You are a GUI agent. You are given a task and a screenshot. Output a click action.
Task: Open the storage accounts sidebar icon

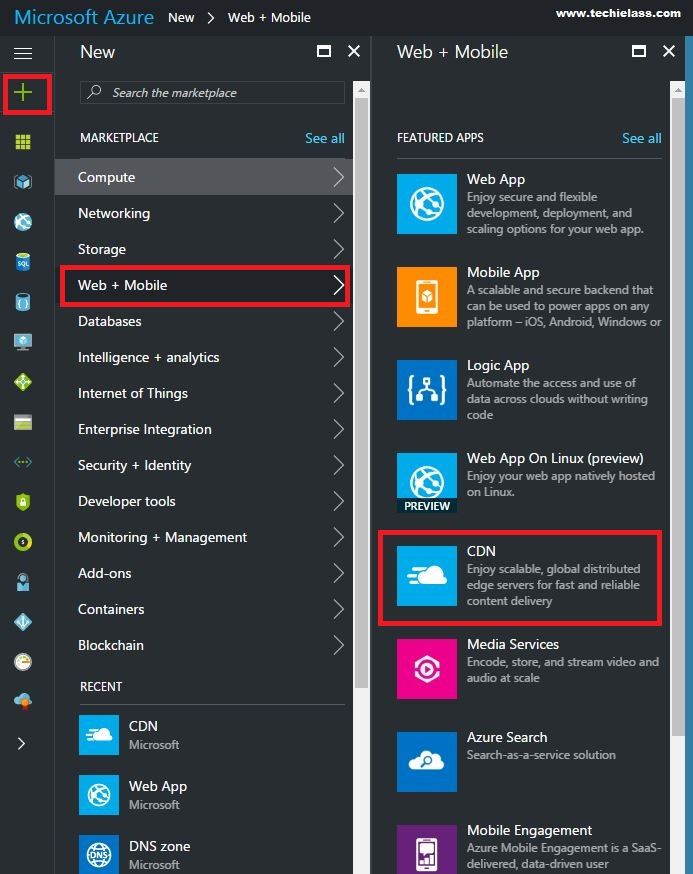[x=23, y=422]
